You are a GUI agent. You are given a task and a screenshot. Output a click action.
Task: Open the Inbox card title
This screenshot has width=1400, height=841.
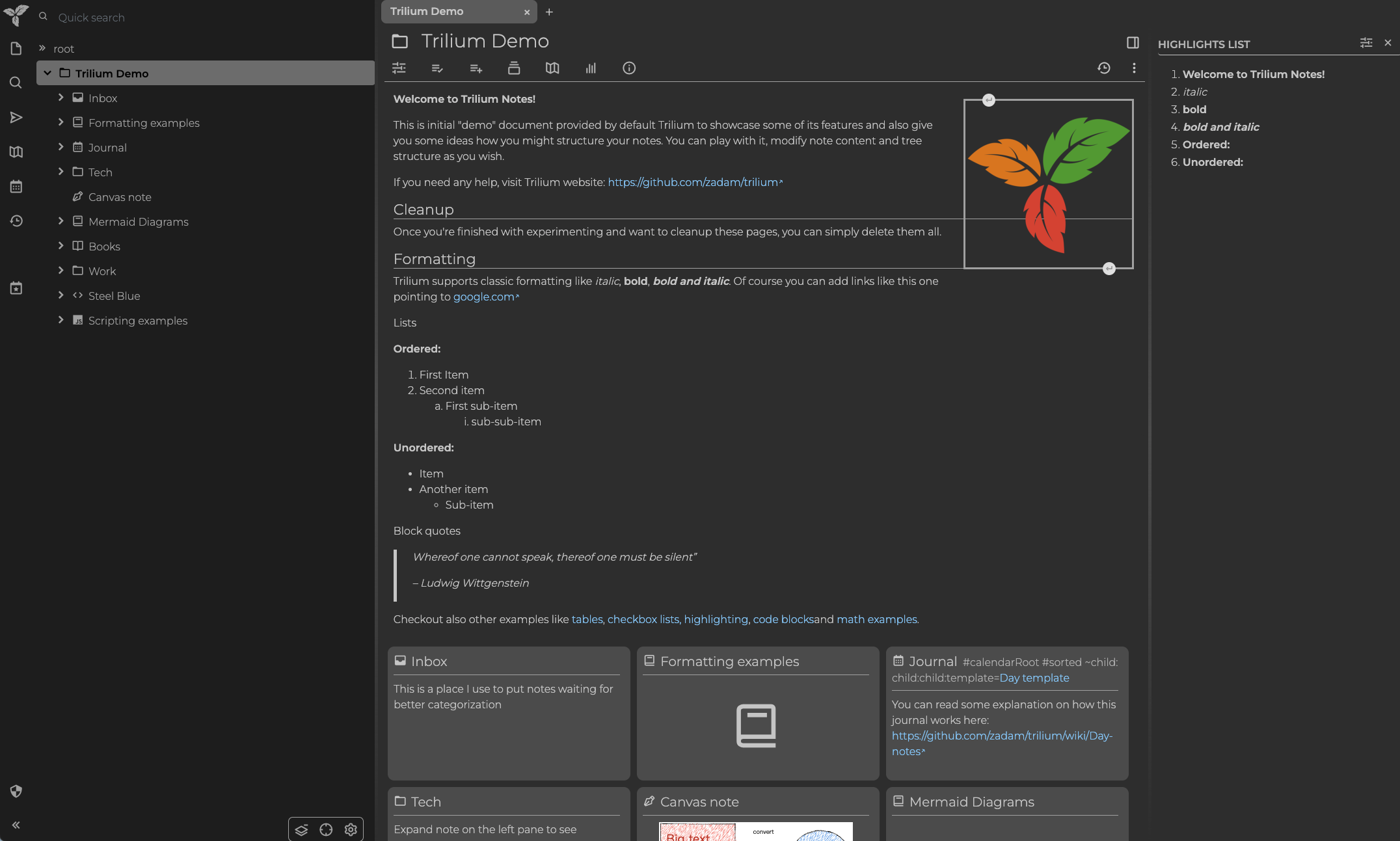pos(429,661)
